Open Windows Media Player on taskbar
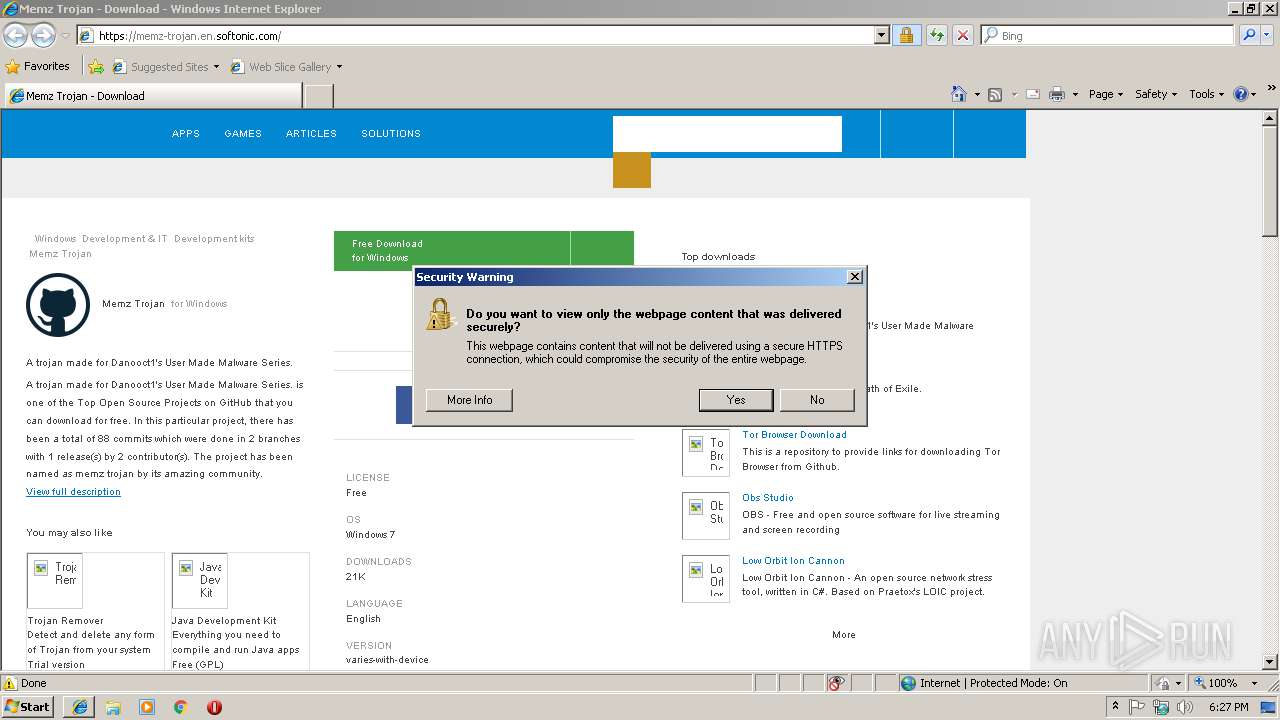The image size is (1280, 720). (147, 707)
